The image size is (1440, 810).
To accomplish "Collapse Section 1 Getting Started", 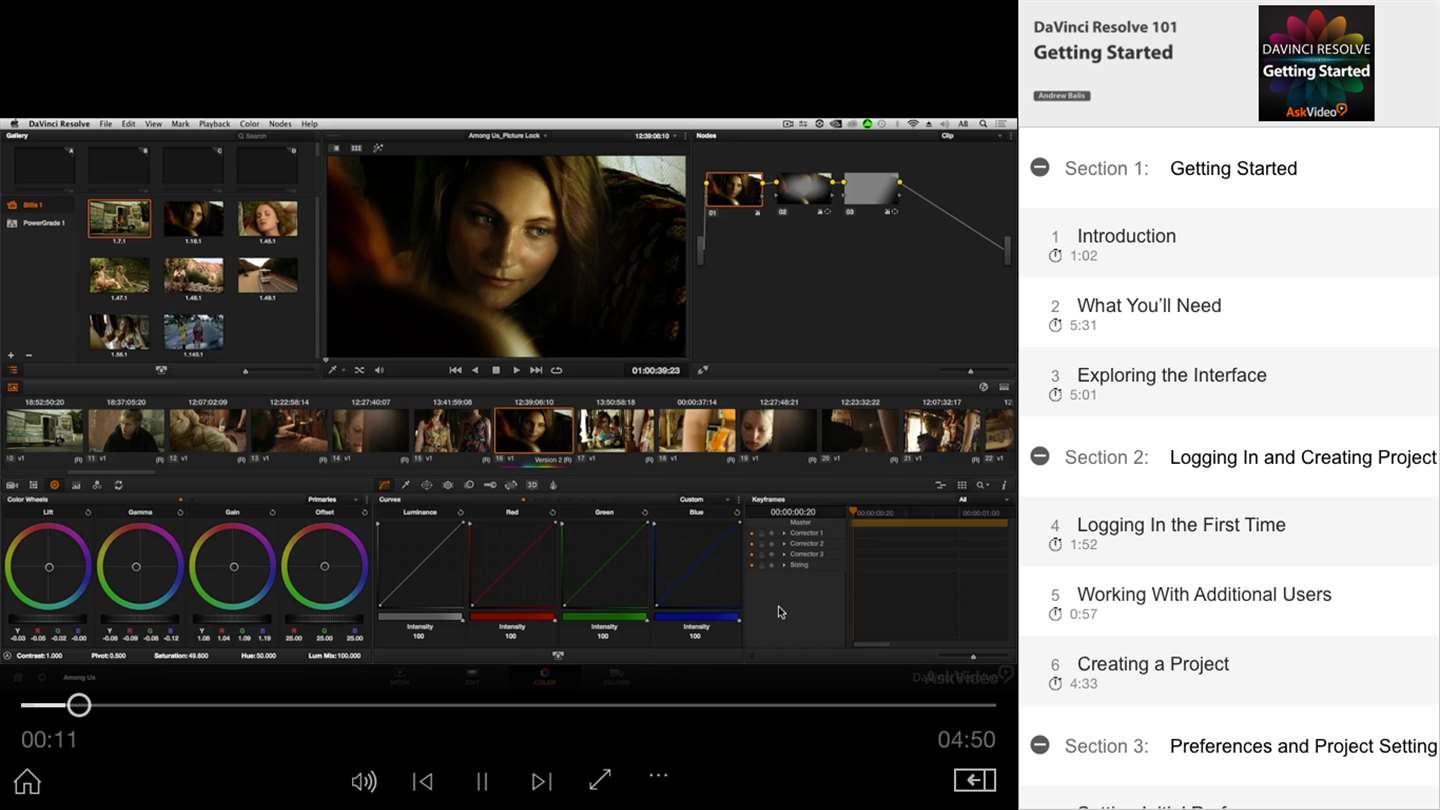I will point(1040,167).
